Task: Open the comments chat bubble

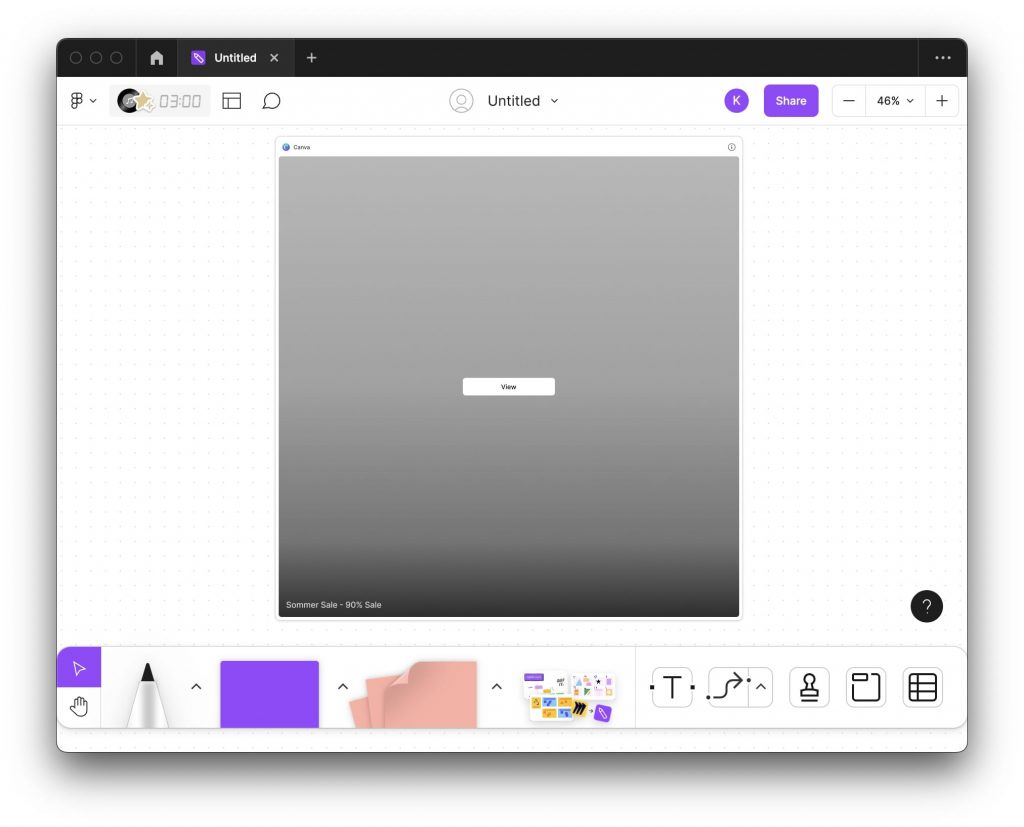Action: 270,100
